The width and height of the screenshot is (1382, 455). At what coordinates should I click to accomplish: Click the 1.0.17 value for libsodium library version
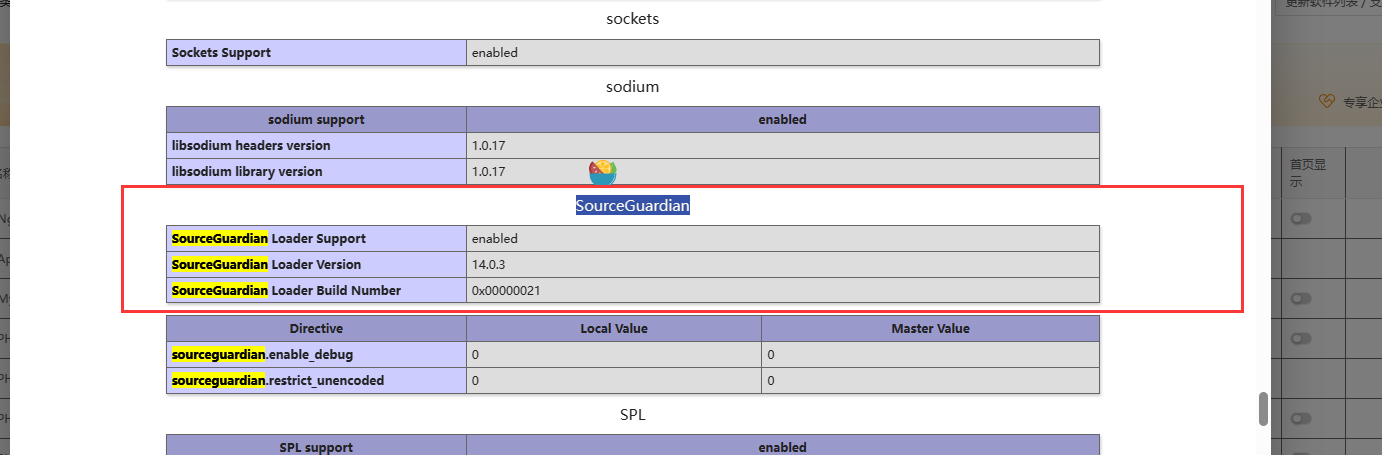tap(489, 172)
